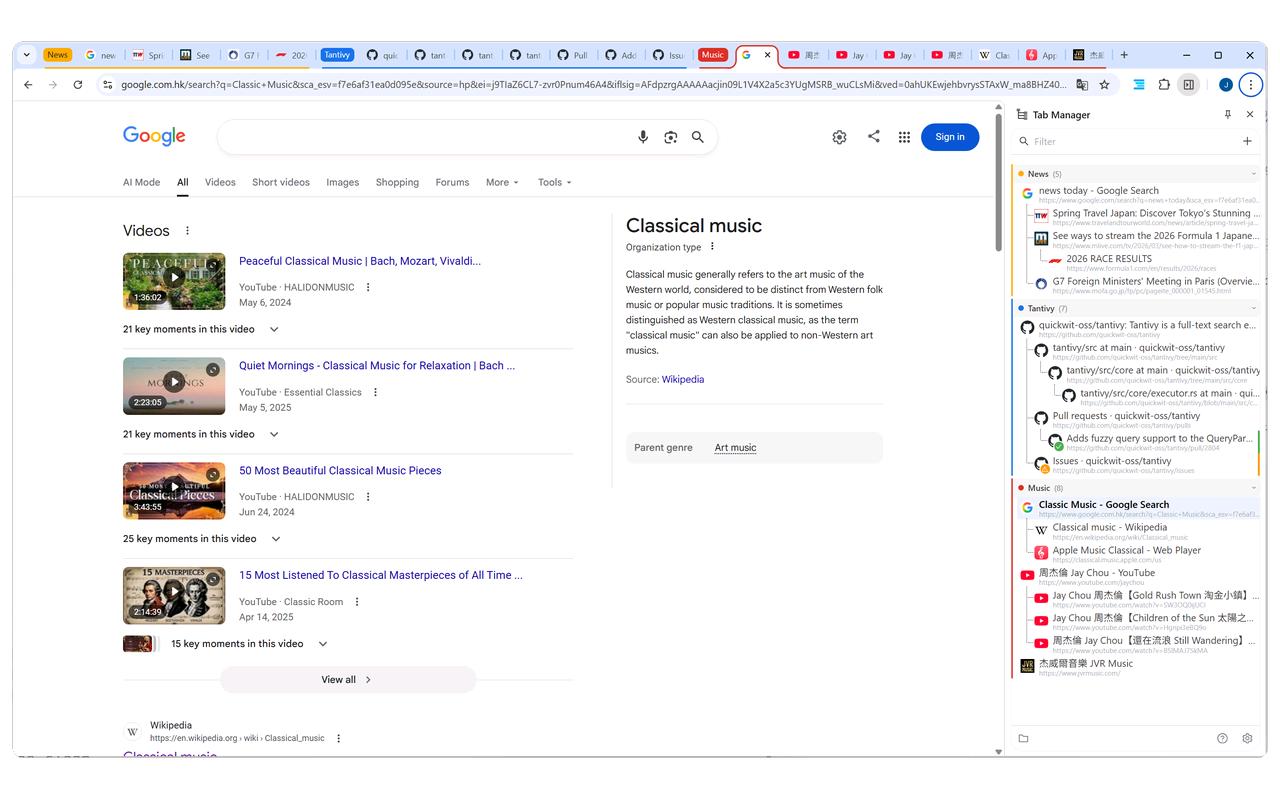Collapse the News tab group in Tab Manager
The height and width of the screenshot is (800, 1280).
point(1254,174)
